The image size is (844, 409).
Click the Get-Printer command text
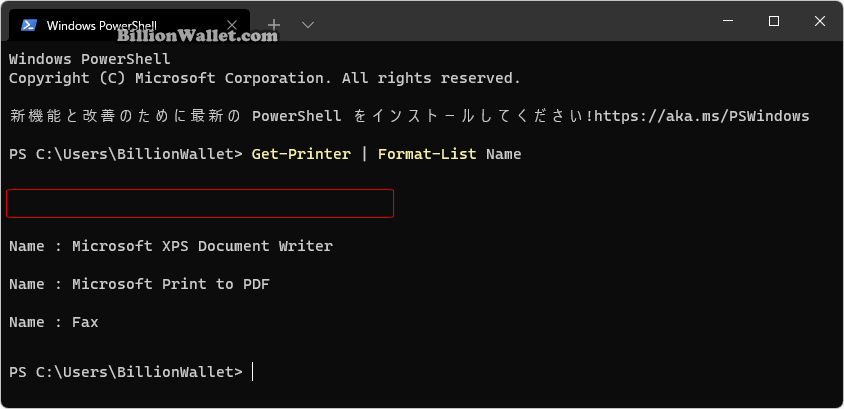(301, 154)
